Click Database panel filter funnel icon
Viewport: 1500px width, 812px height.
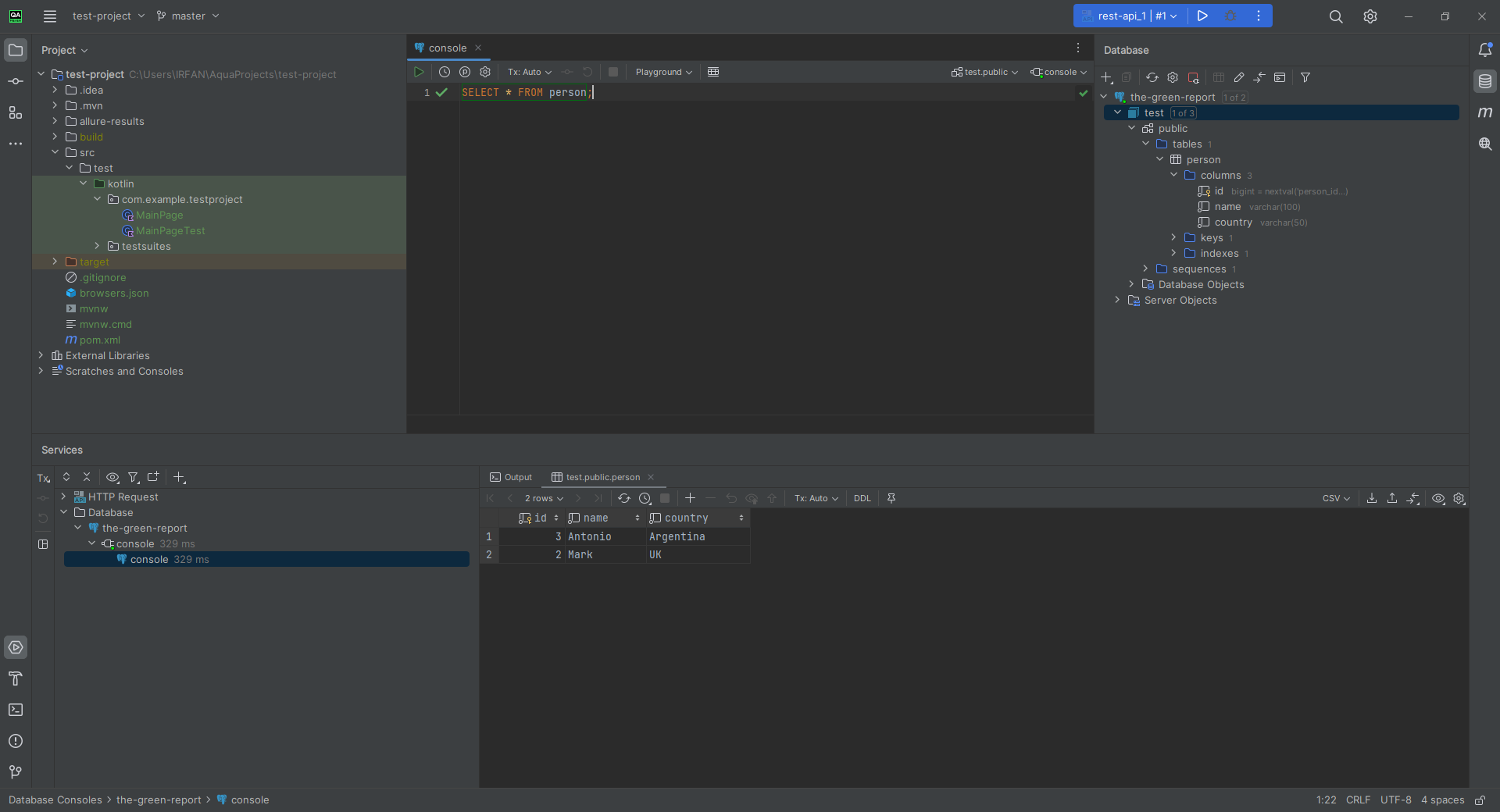(1305, 77)
